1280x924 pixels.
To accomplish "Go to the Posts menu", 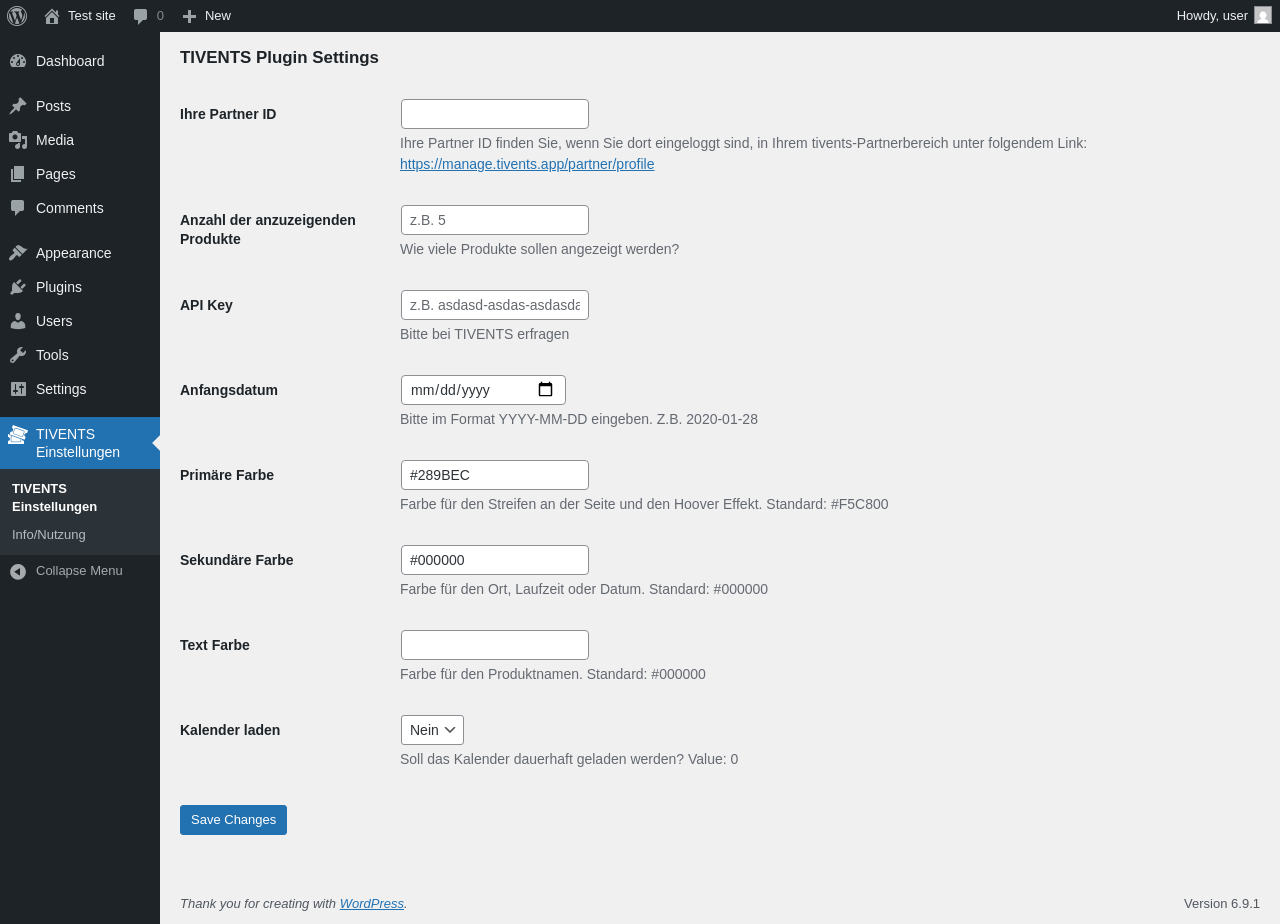I will click(x=80, y=106).
